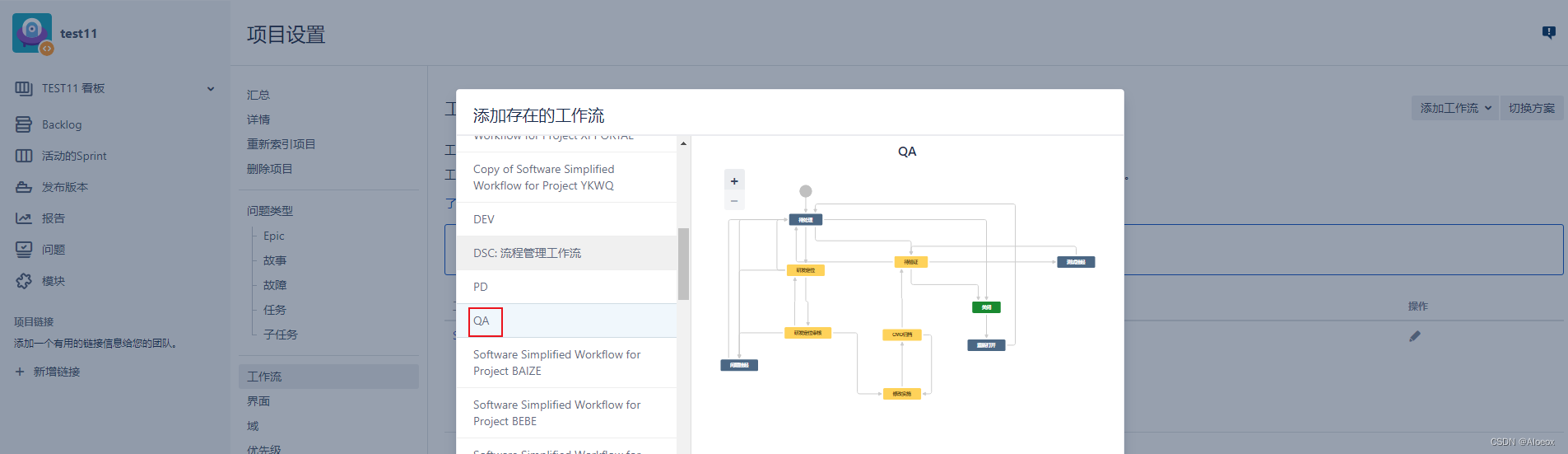This screenshot has height=454, width=1568.
Task: Click the test11 project avatar icon
Action: tap(32, 34)
